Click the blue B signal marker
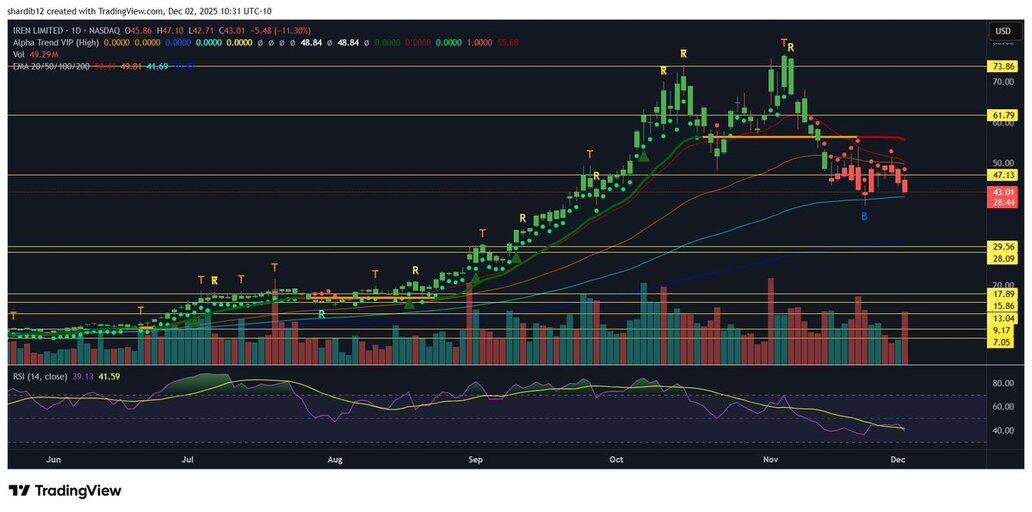The height and width of the screenshot is (512, 1032). (x=865, y=216)
